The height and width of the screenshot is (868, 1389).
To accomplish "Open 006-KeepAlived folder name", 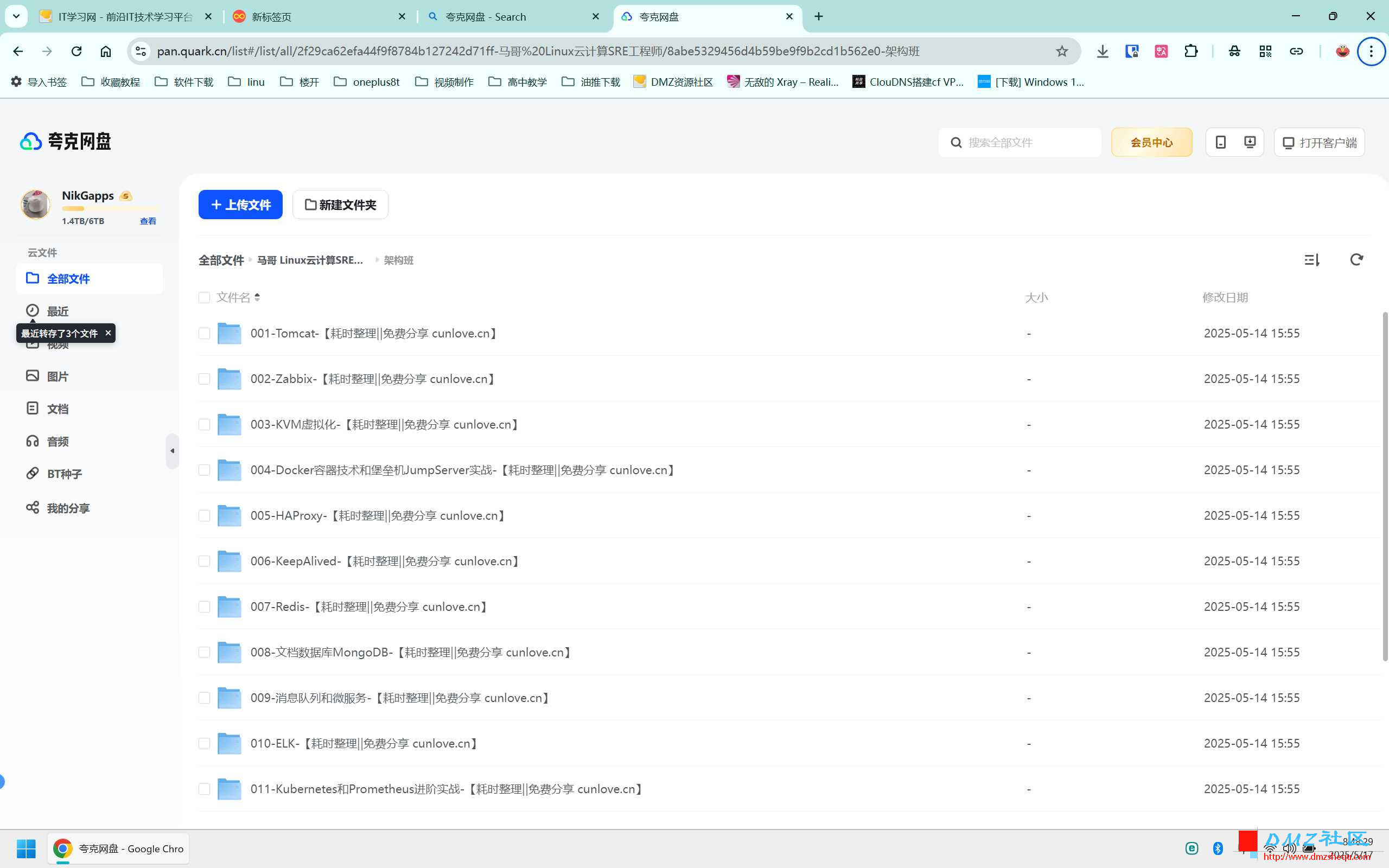I will (386, 561).
